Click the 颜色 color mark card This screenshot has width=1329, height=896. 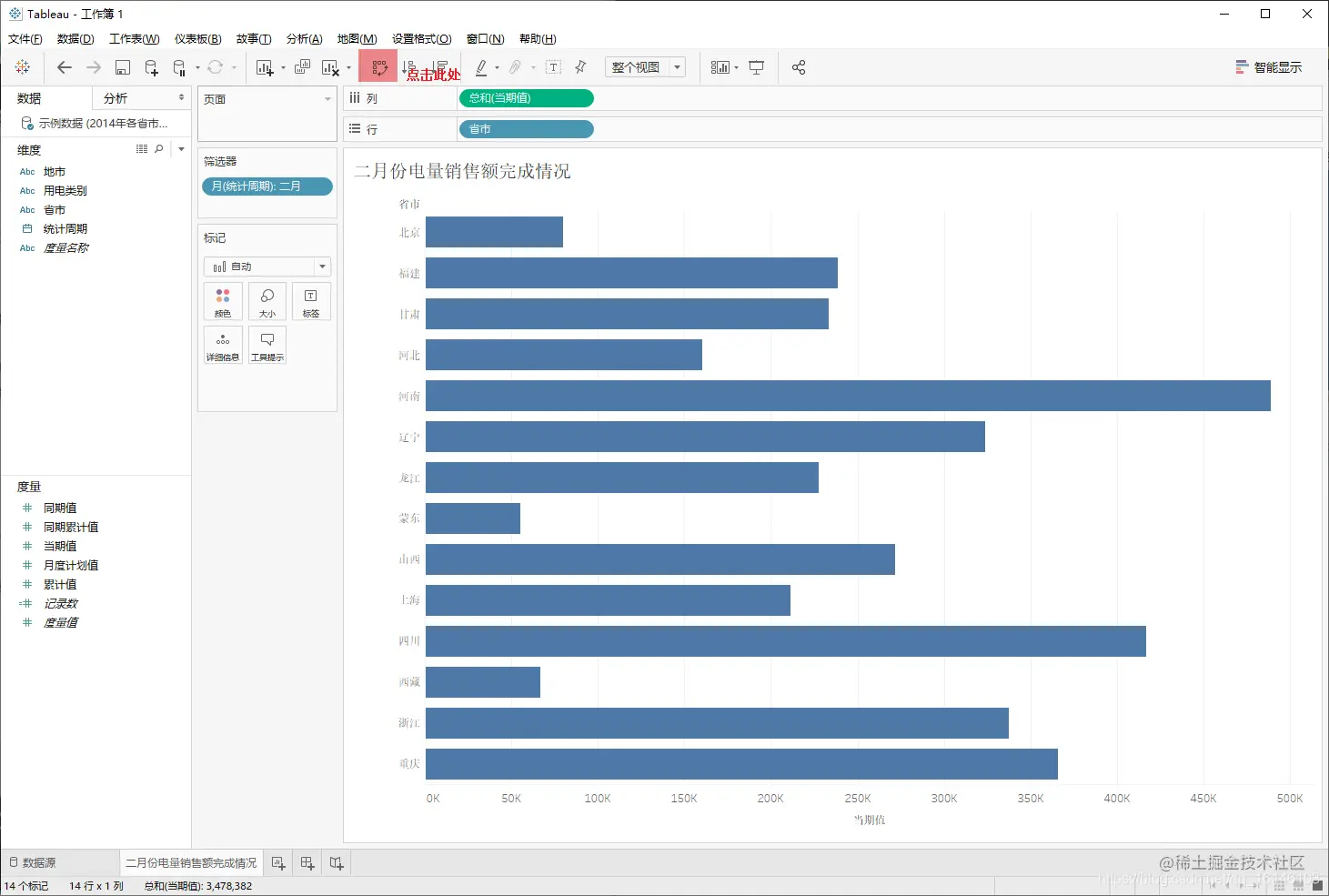(x=223, y=301)
